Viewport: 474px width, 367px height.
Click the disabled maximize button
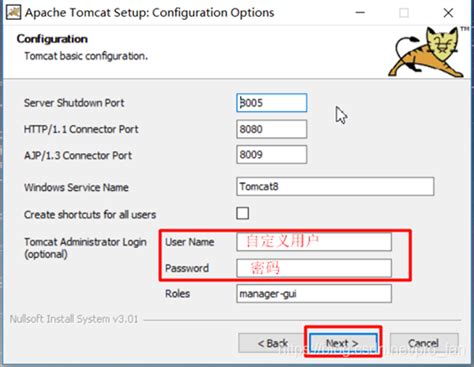click(x=404, y=13)
